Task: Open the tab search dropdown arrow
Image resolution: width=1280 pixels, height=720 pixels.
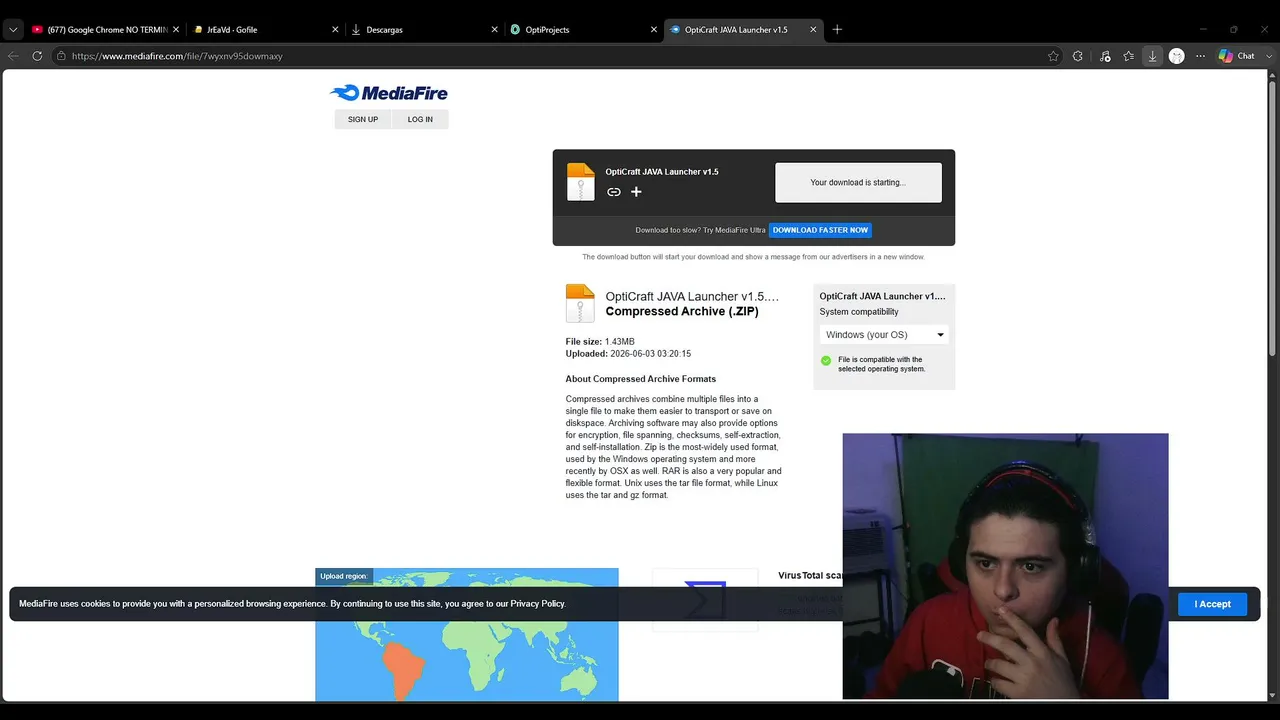Action: (x=13, y=30)
